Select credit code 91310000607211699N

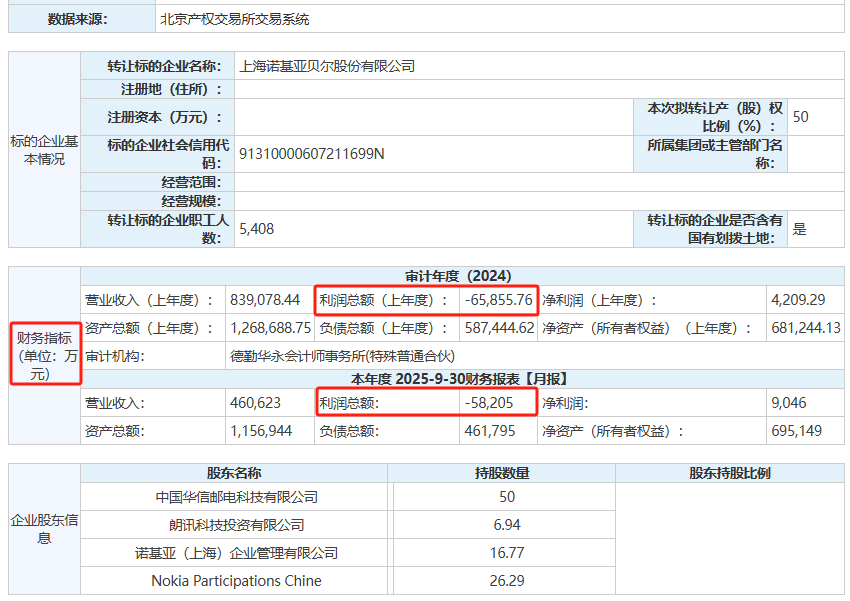tap(312, 154)
